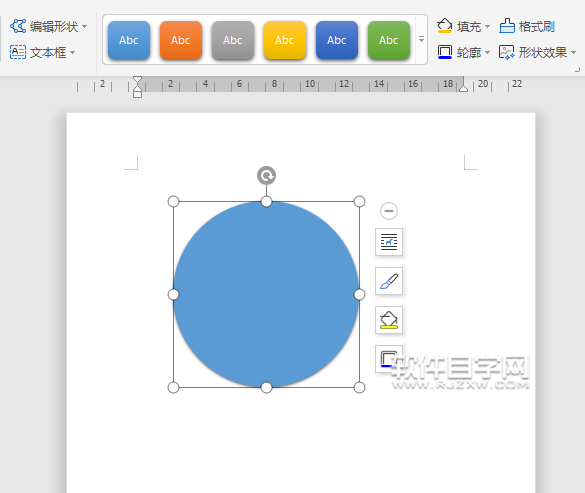
Task: Click the 形状效果 shape effects icon
Action: click(x=507, y=52)
